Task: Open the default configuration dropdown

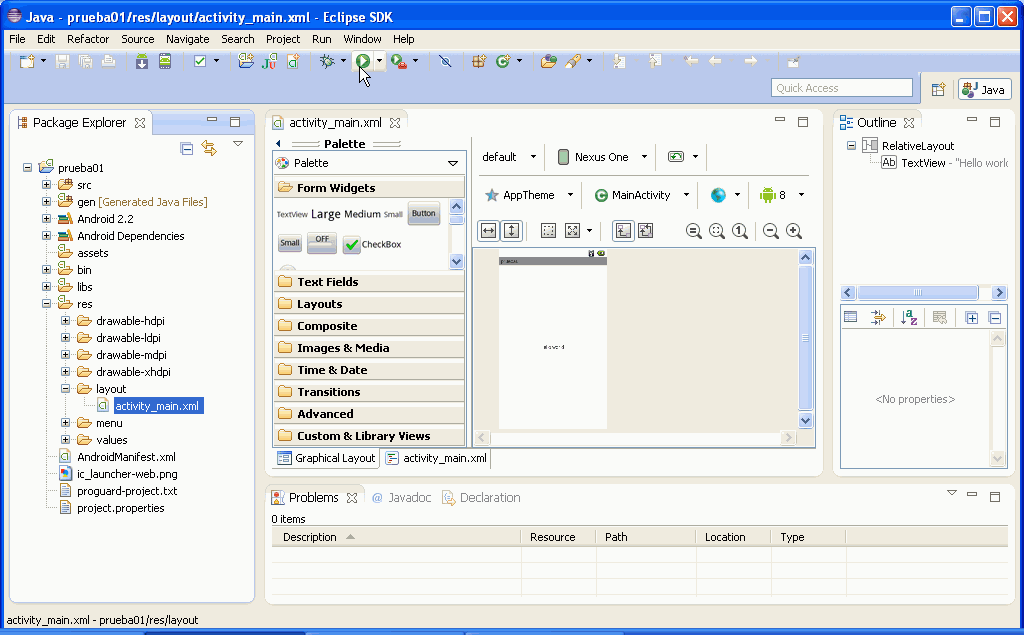Action: click(x=509, y=157)
